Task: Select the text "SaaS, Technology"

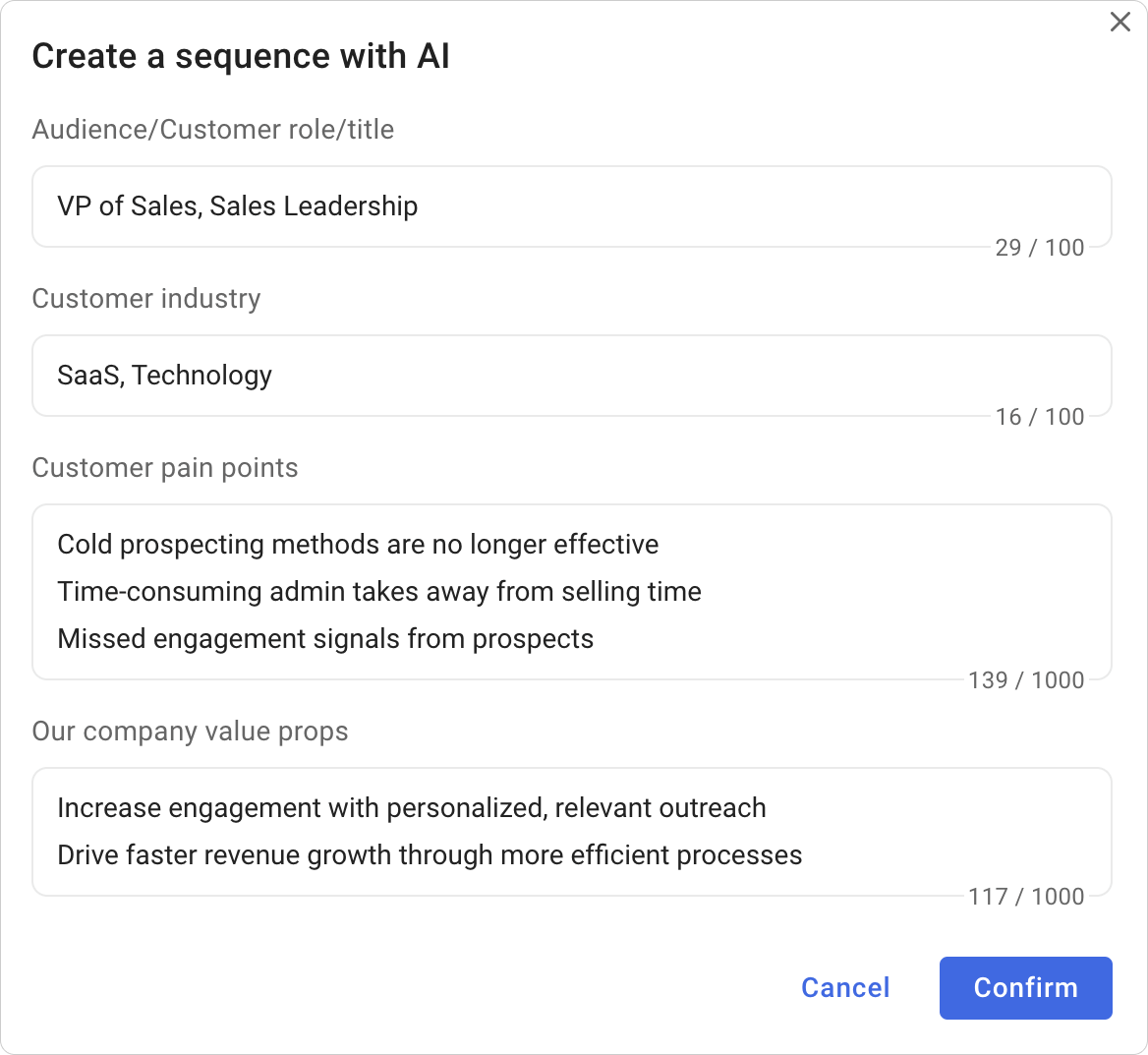Action: pos(164,376)
